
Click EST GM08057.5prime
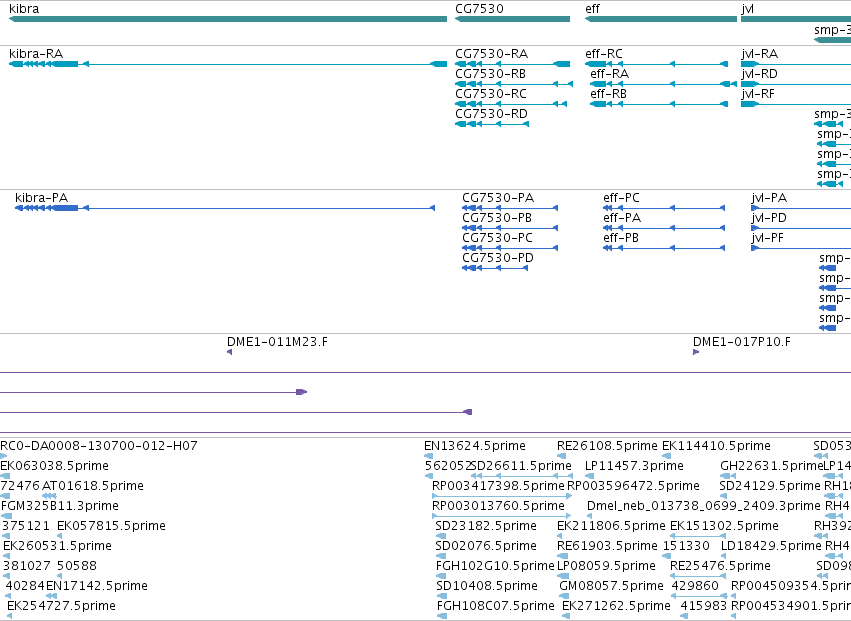point(611,586)
